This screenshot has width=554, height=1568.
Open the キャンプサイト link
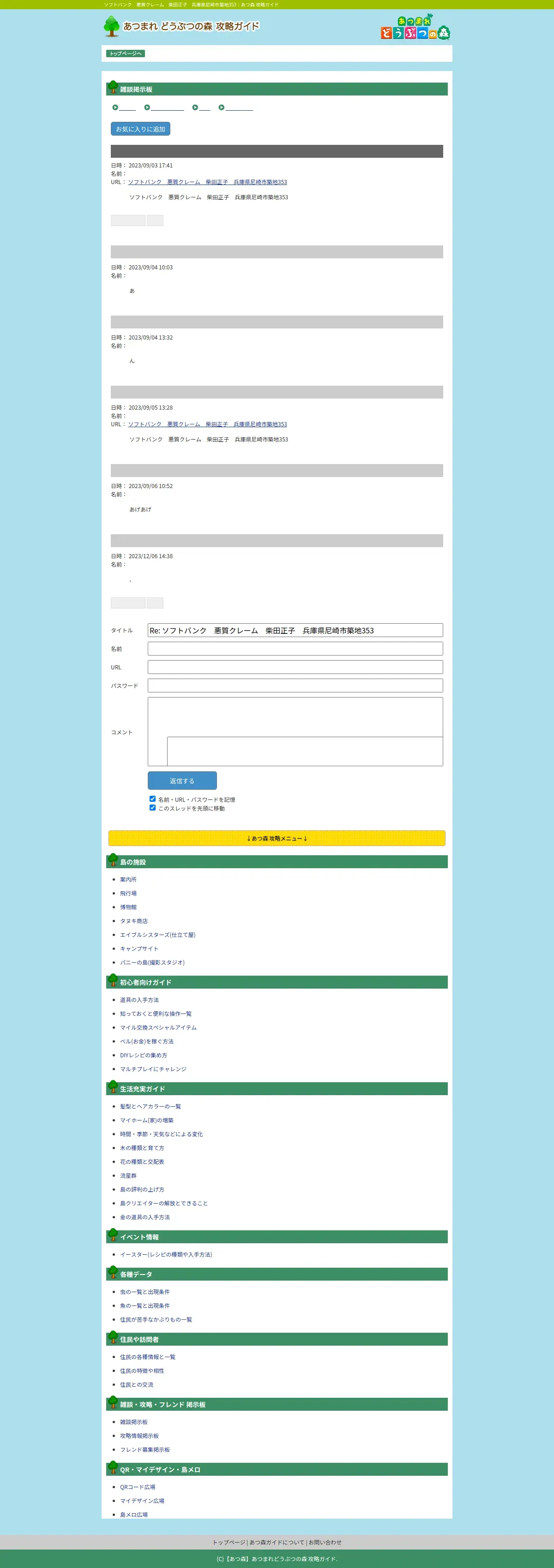pyautogui.click(x=139, y=948)
